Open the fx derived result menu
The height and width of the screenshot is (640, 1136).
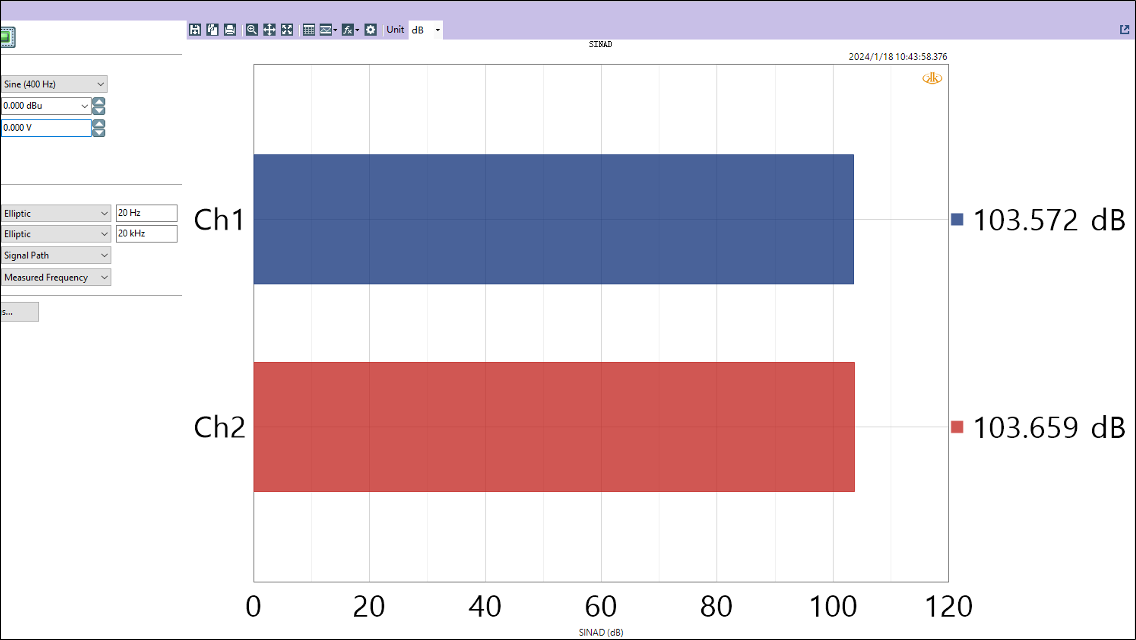[349, 30]
